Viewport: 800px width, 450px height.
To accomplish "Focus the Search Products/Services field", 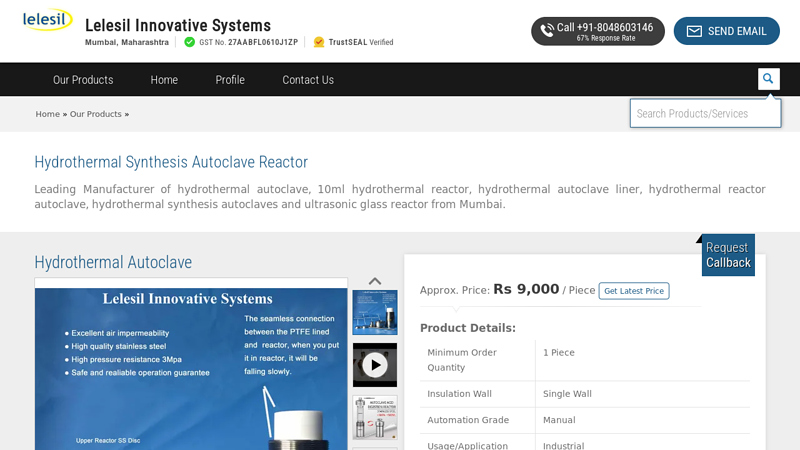I will click(x=705, y=113).
